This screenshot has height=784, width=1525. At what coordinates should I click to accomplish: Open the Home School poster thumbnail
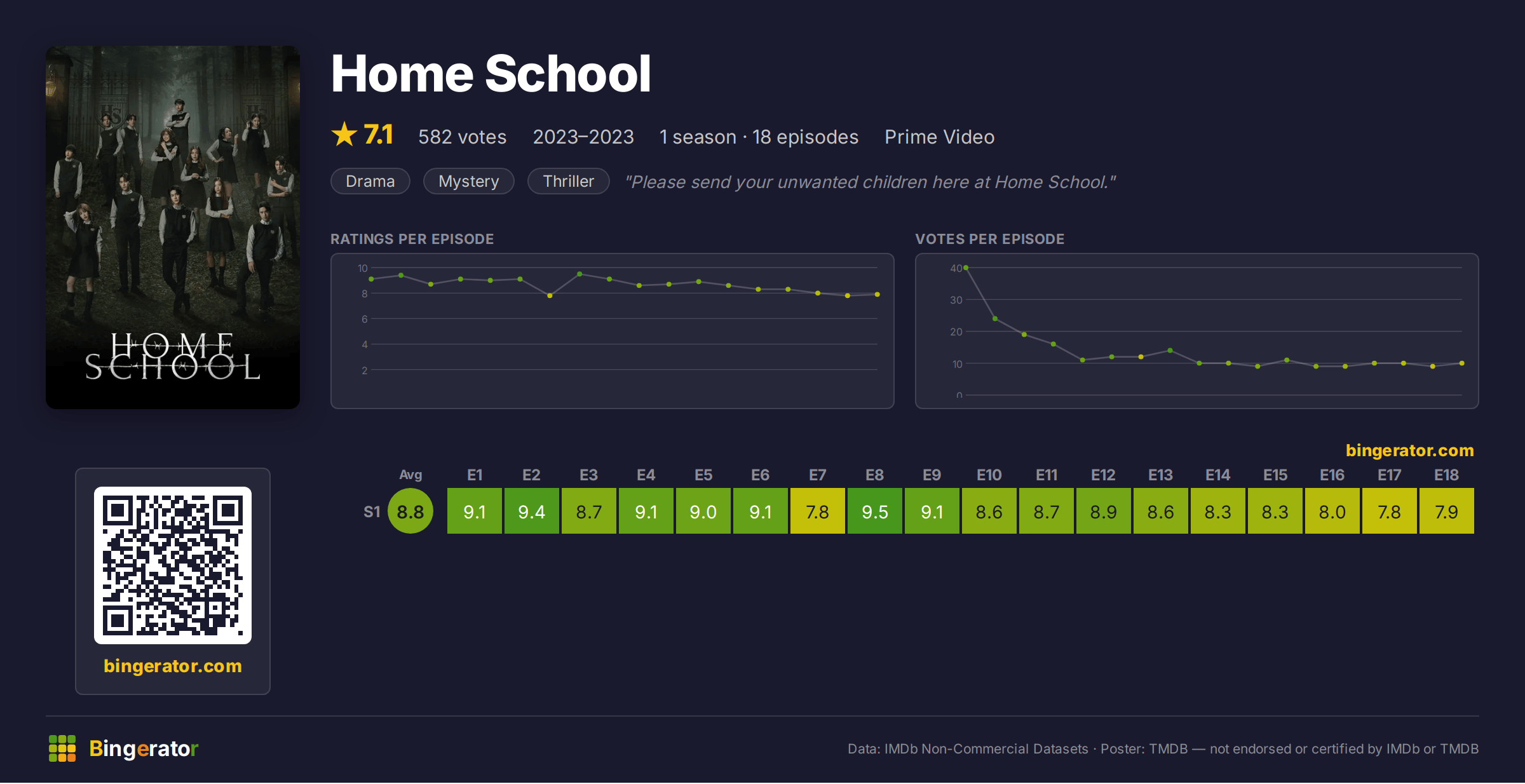(173, 227)
